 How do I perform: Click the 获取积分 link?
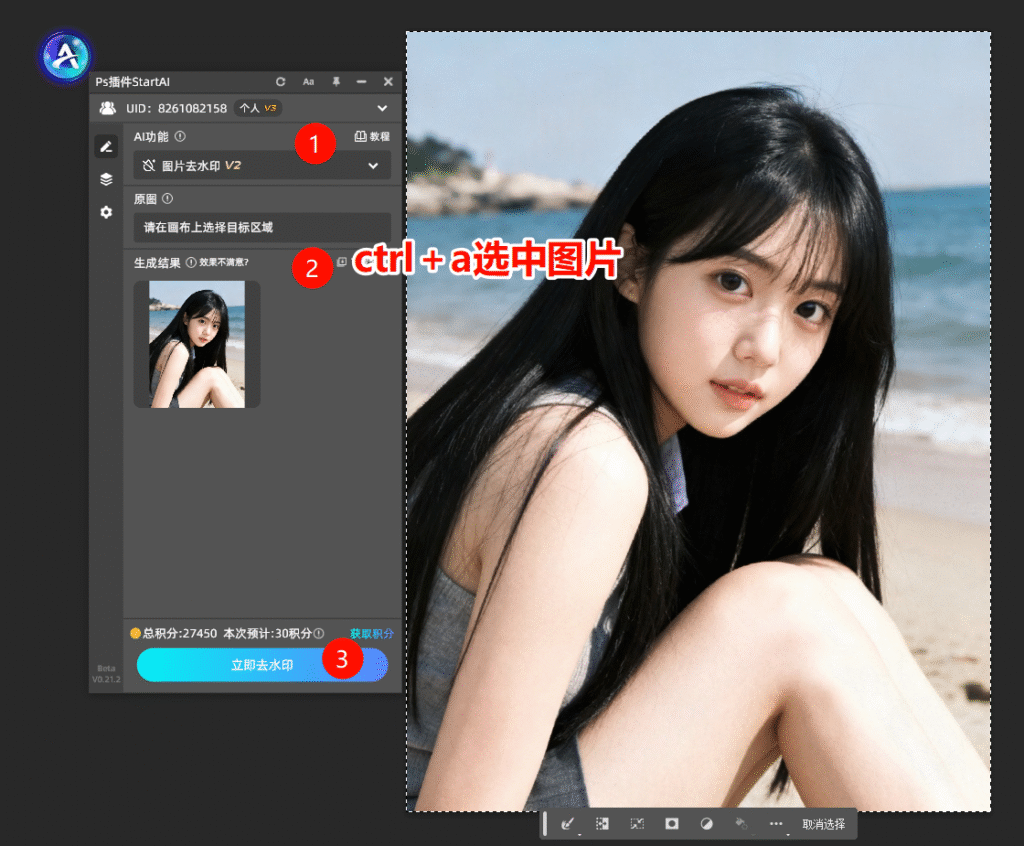[371, 633]
